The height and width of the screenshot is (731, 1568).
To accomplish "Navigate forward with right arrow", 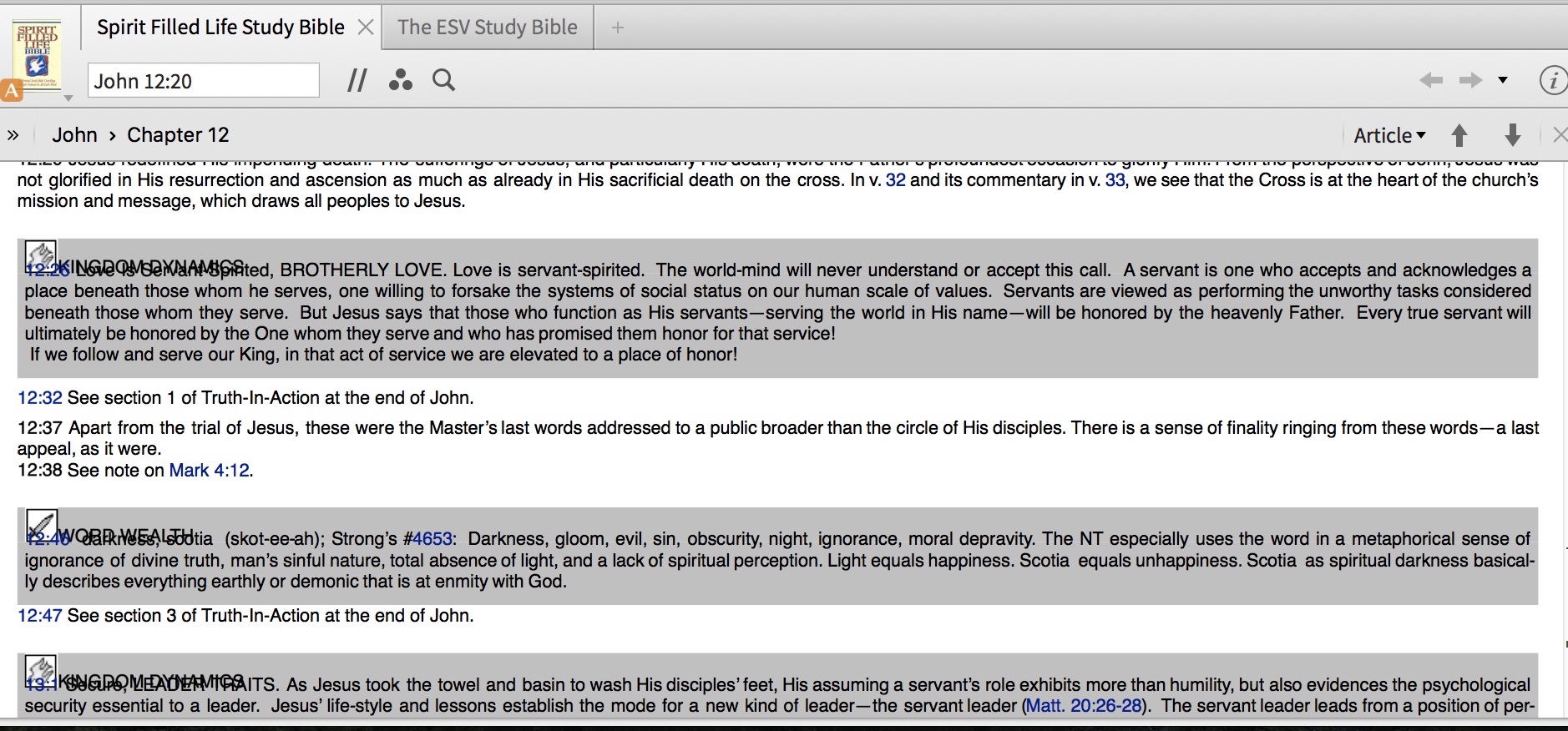I will click(x=1470, y=80).
